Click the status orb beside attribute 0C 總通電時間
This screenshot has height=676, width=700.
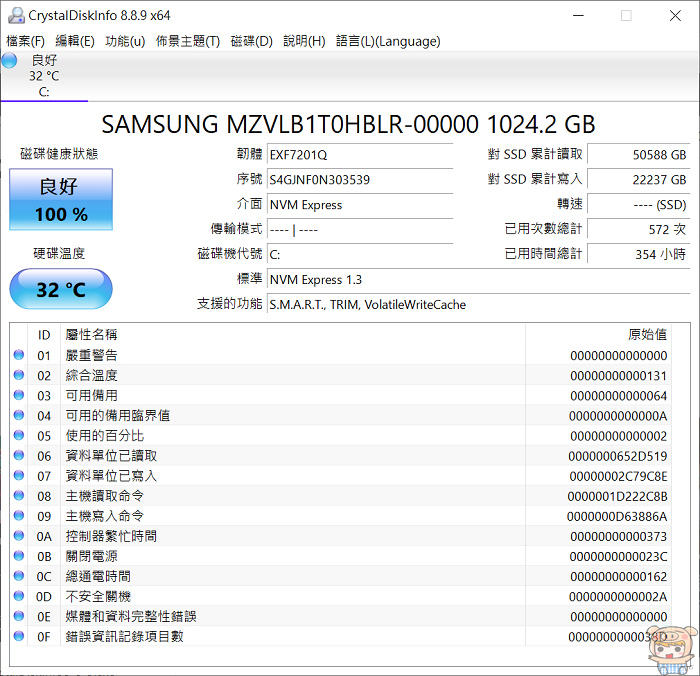click(19, 576)
